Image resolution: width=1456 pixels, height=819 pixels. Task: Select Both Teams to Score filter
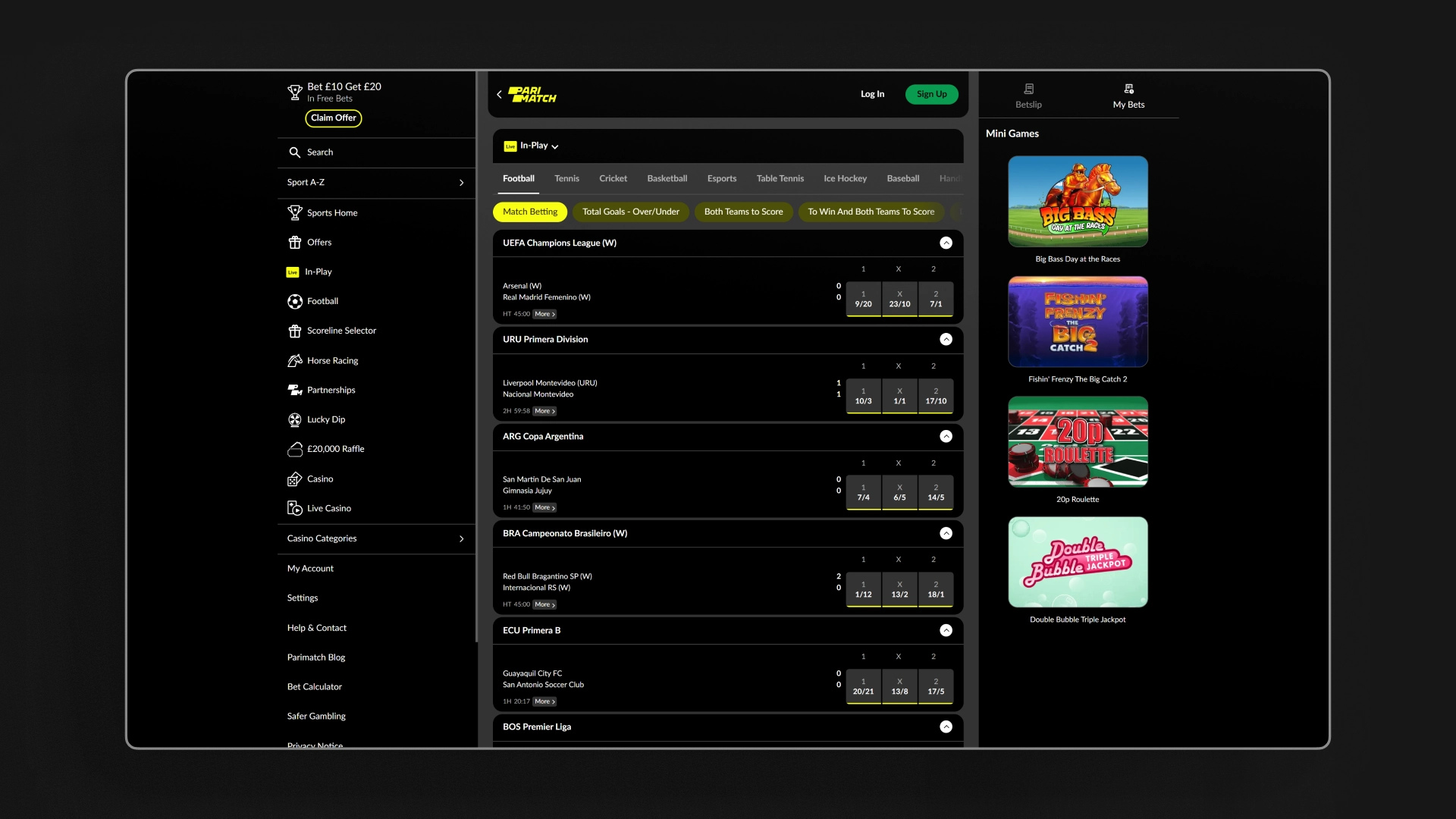[743, 212]
